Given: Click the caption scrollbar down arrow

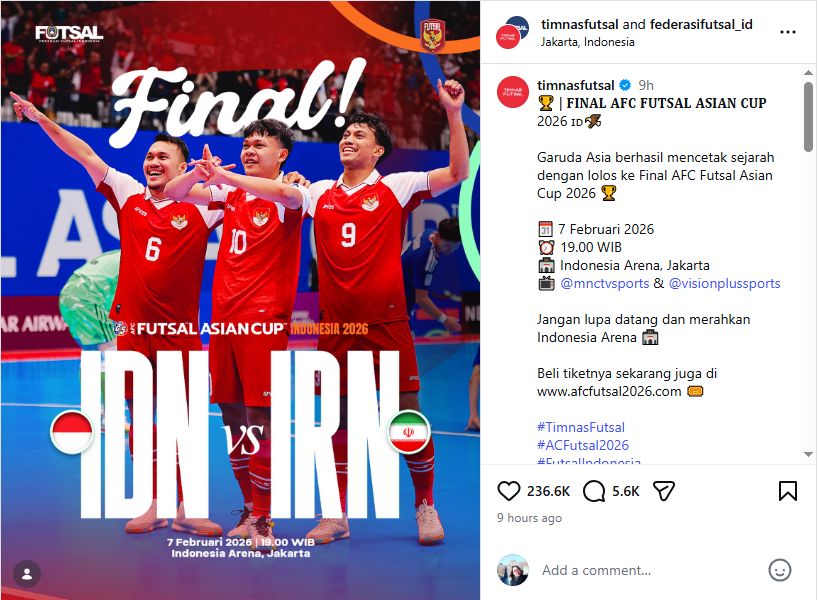Looking at the screenshot, I should [808, 454].
